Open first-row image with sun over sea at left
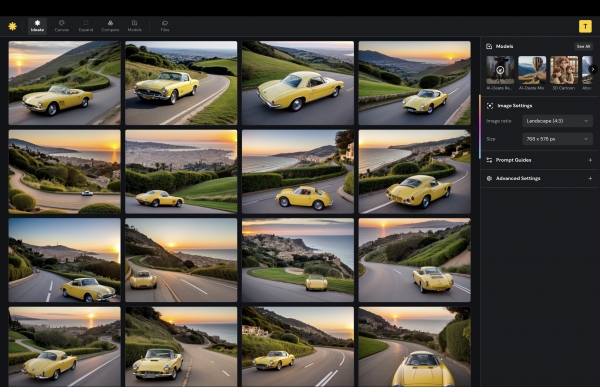The image size is (600, 387). tap(64, 83)
